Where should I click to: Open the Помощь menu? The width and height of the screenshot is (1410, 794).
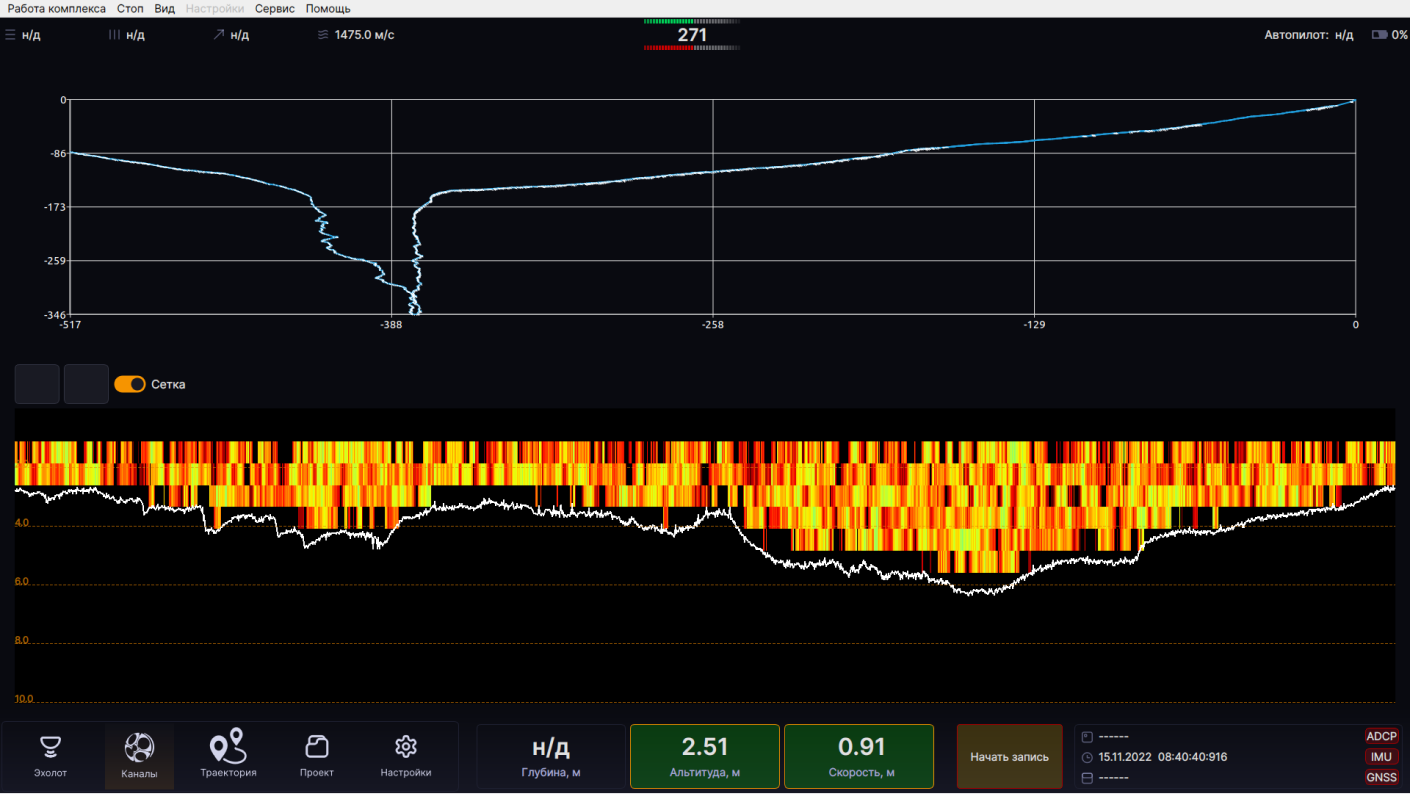click(328, 8)
